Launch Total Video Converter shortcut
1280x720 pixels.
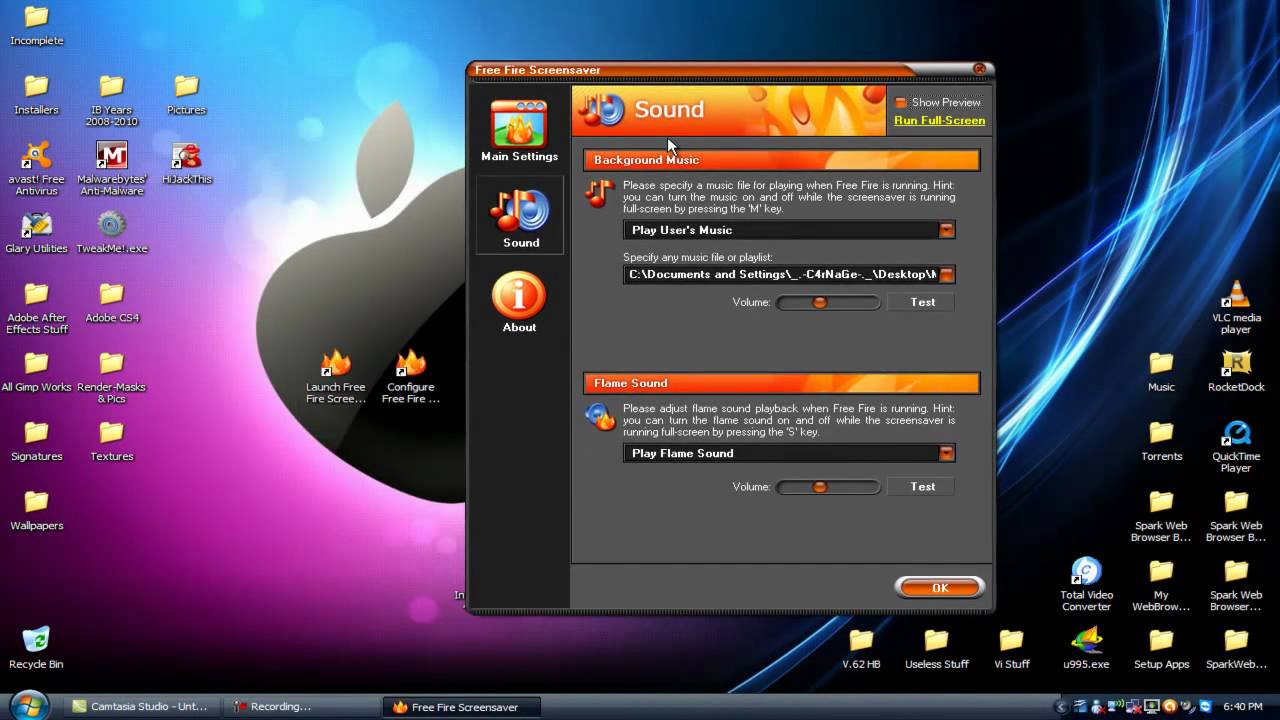point(1086,584)
